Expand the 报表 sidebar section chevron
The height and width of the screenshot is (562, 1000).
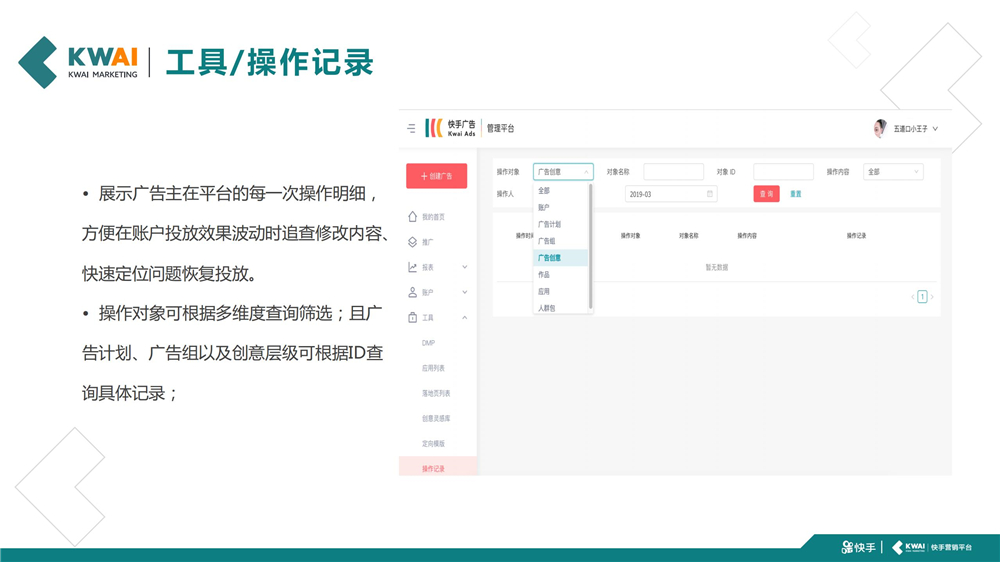[x=465, y=267]
